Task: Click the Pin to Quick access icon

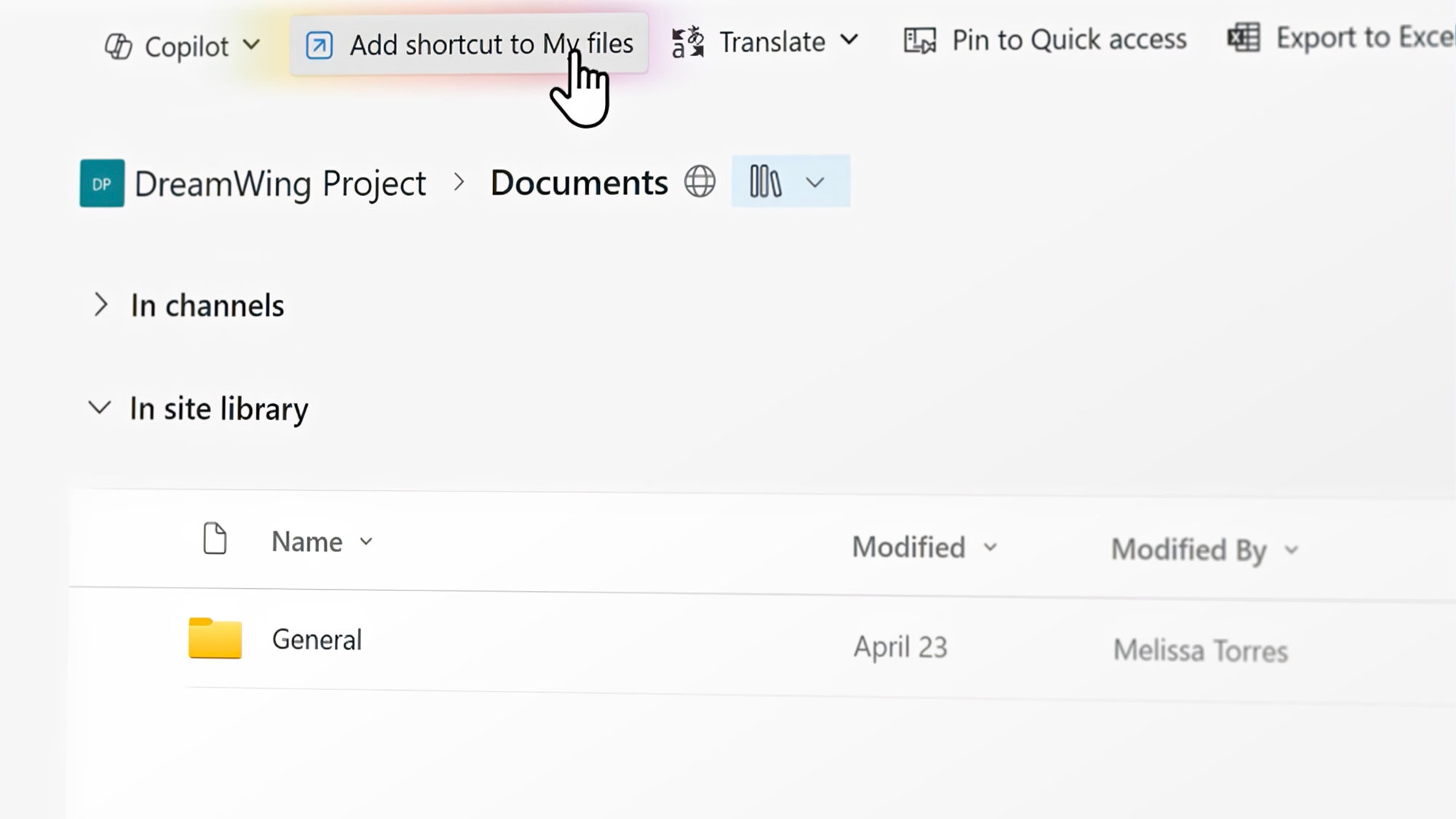Action: click(919, 40)
